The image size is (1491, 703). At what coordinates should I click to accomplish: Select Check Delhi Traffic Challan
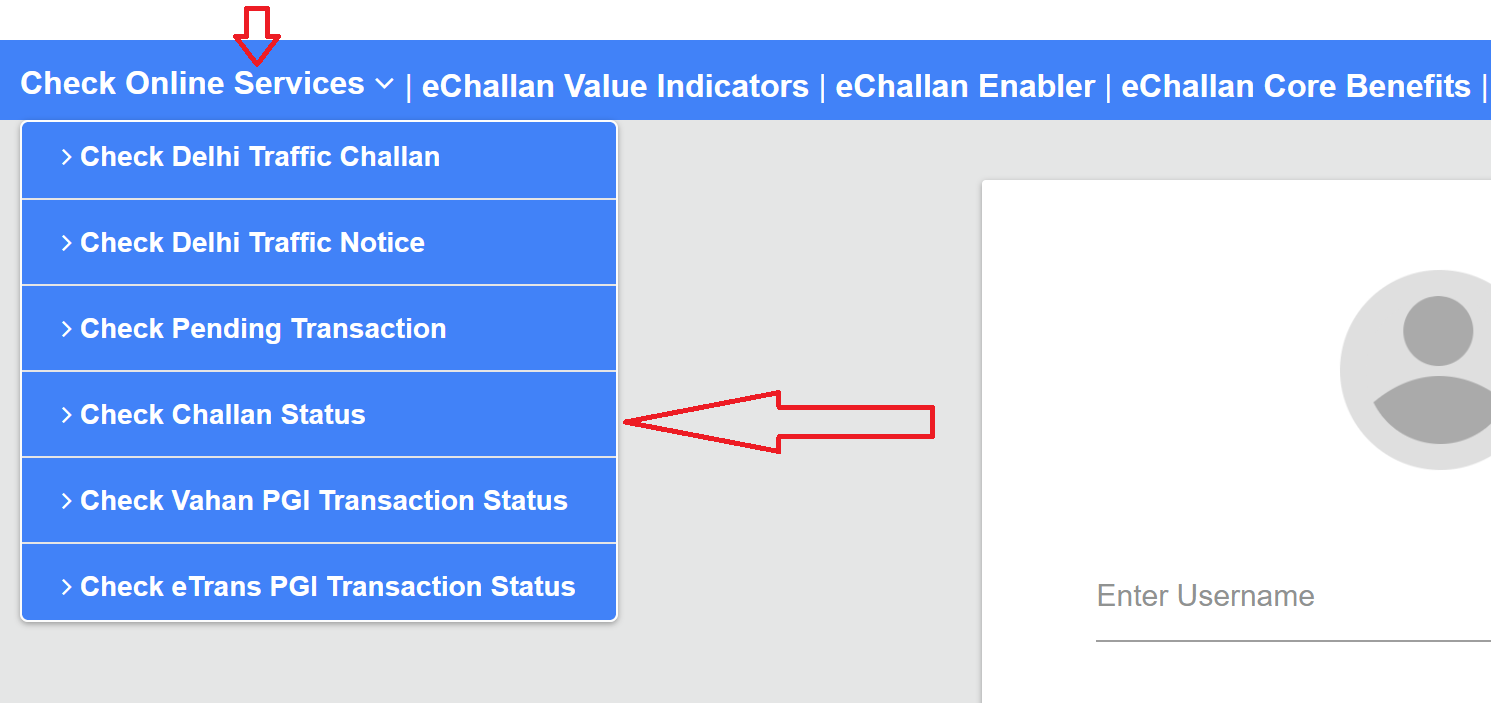click(x=259, y=156)
